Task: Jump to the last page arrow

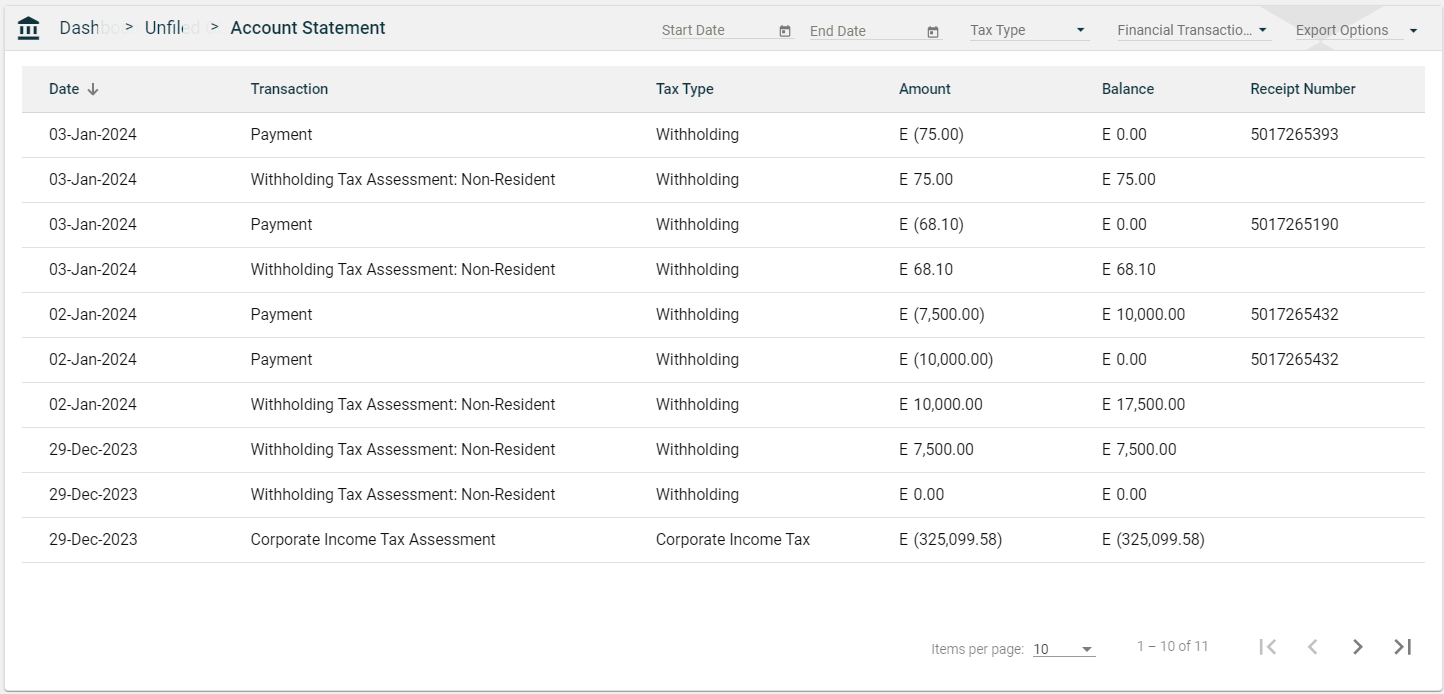Action: [x=1402, y=647]
